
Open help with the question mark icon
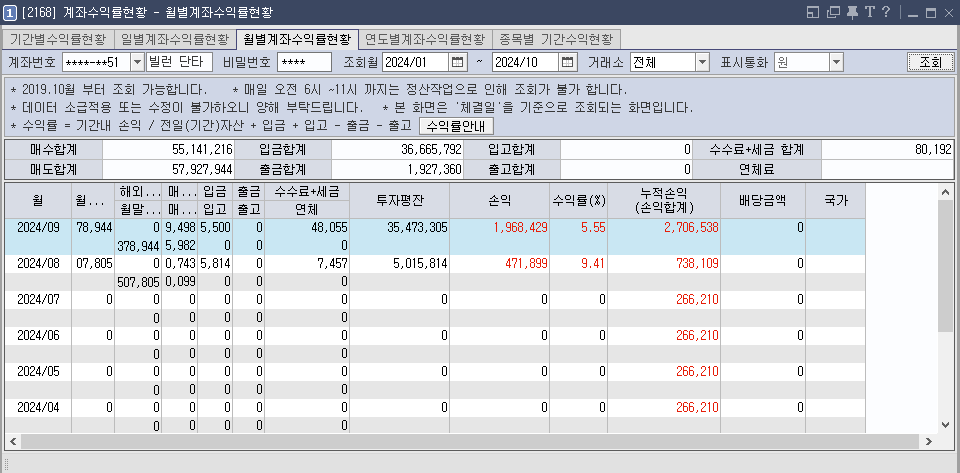click(x=885, y=12)
